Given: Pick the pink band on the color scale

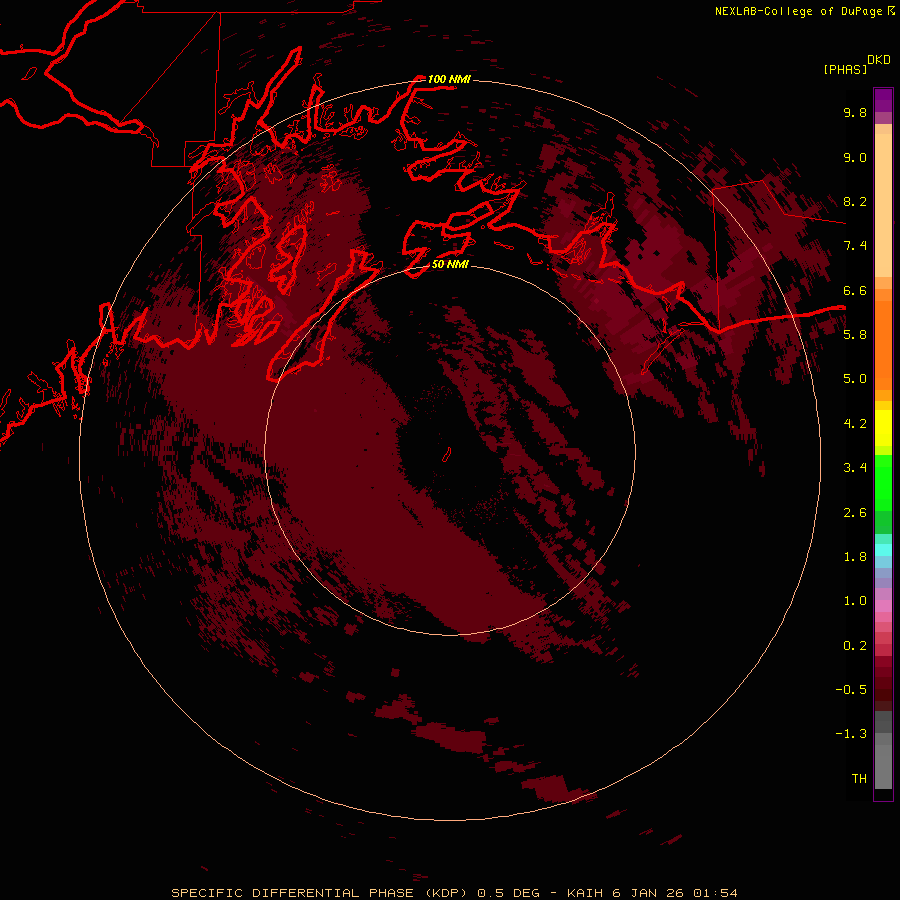Looking at the screenshot, I should (x=883, y=605).
